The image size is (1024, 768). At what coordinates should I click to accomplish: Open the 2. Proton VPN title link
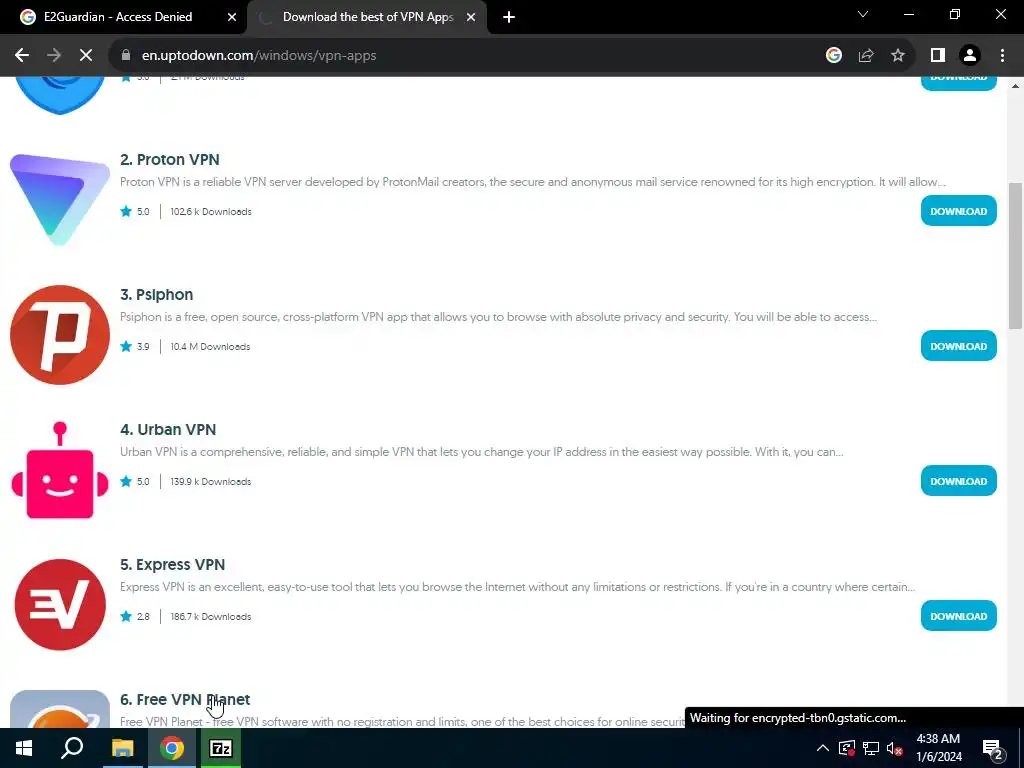[x=170, y=159]
